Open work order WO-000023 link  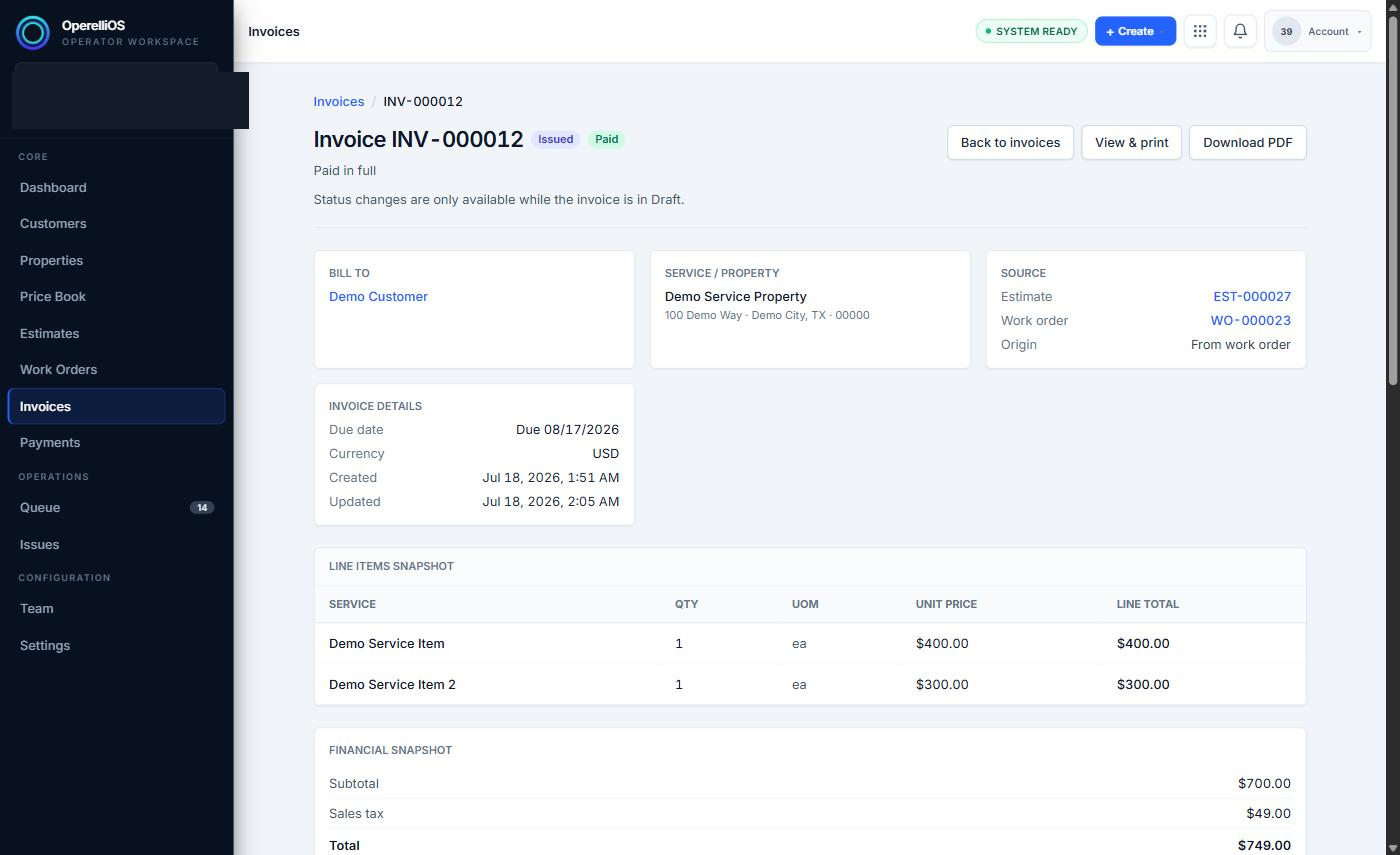(x=1250, y=320)
